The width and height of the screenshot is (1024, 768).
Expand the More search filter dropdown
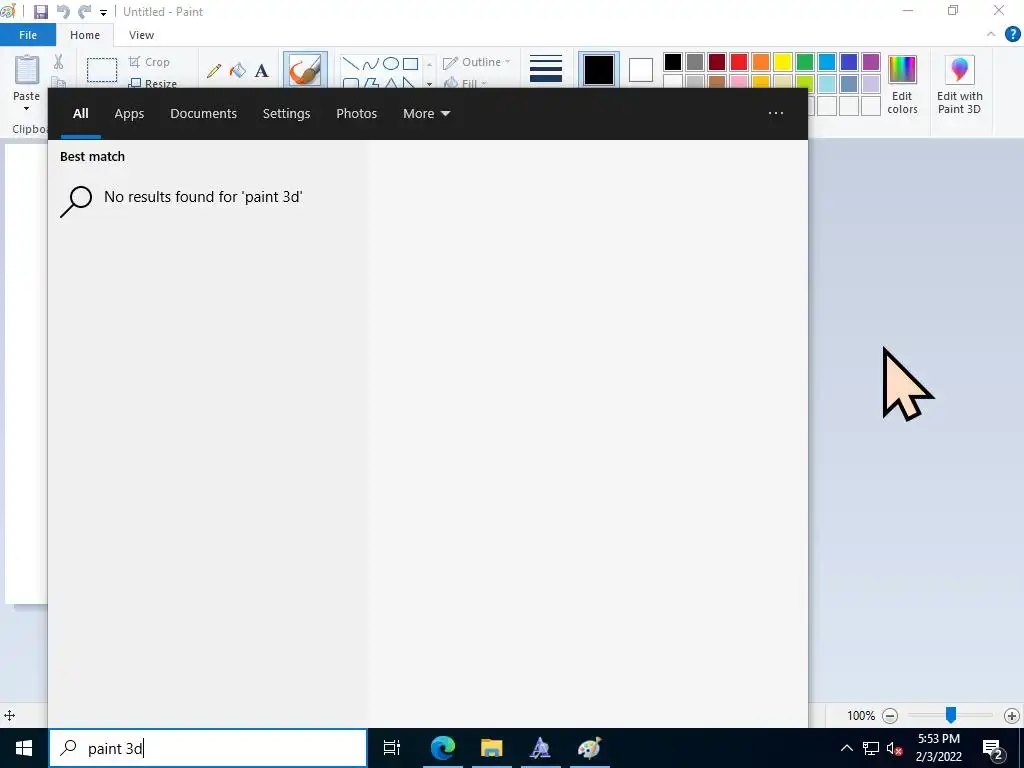coord(426,114)
